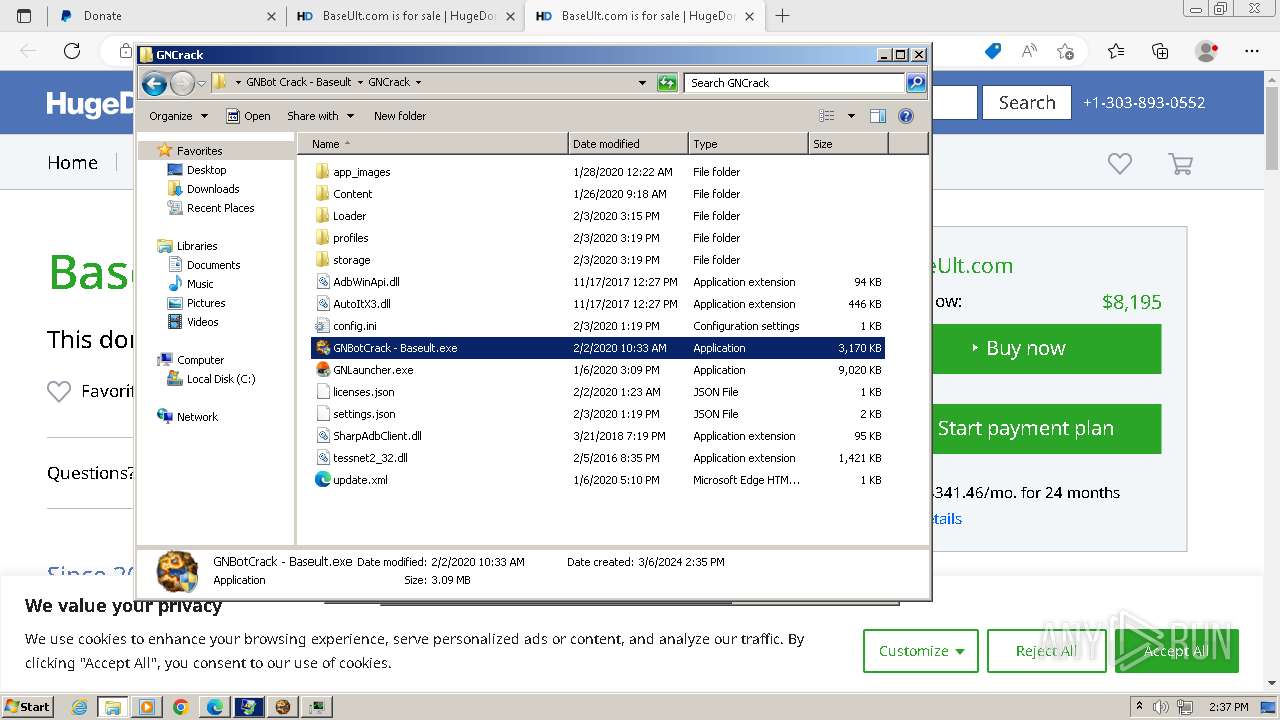1280x720 pixels.
Task: Select the app_images folder icon
Action: tap(322, 172)
